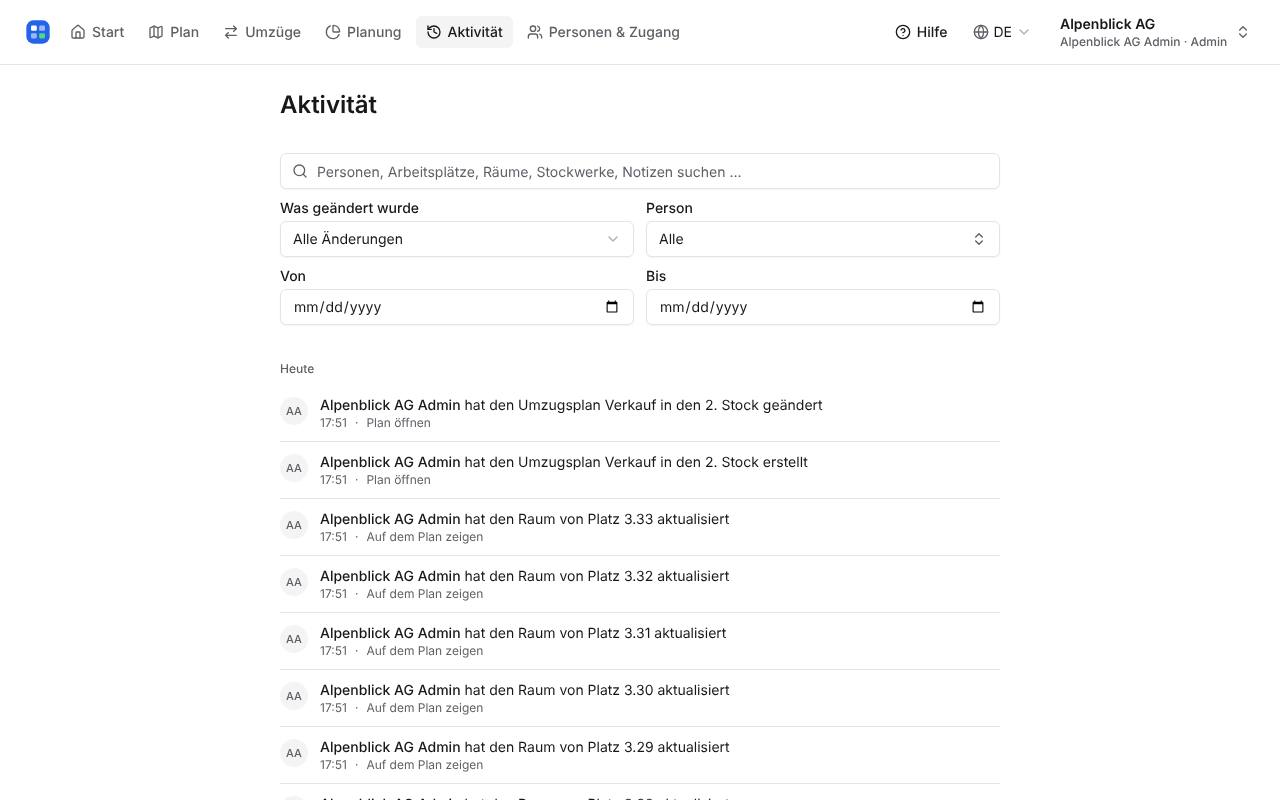Focus the activity search field
This screenshot has height=800, width=1280.
640,171
